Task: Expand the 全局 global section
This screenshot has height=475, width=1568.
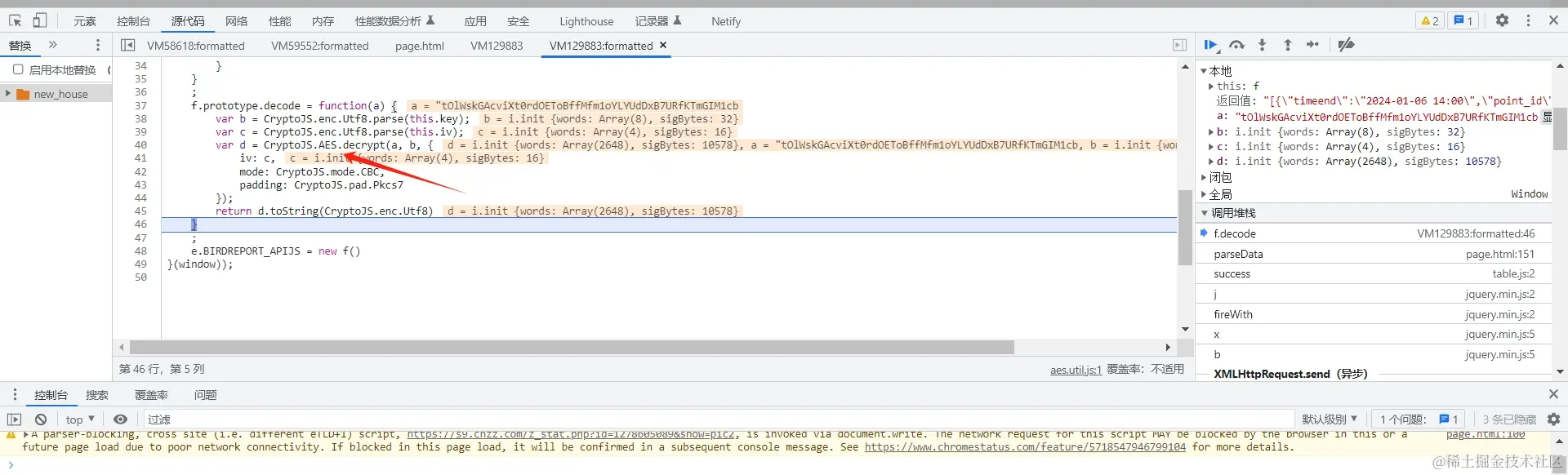Action: (x=1204, y=194)
